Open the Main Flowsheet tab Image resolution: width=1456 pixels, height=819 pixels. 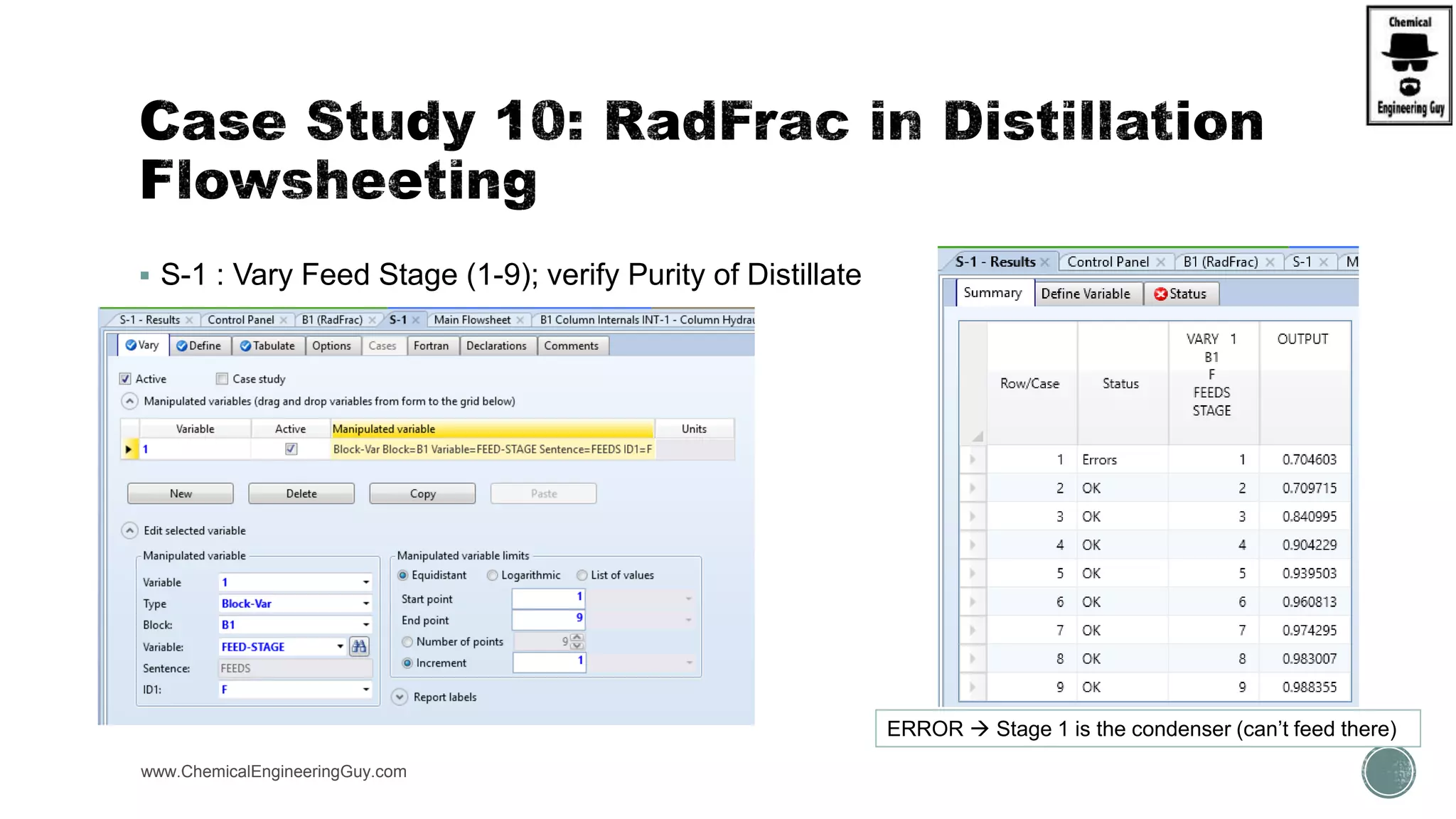(x=472, y=321)
